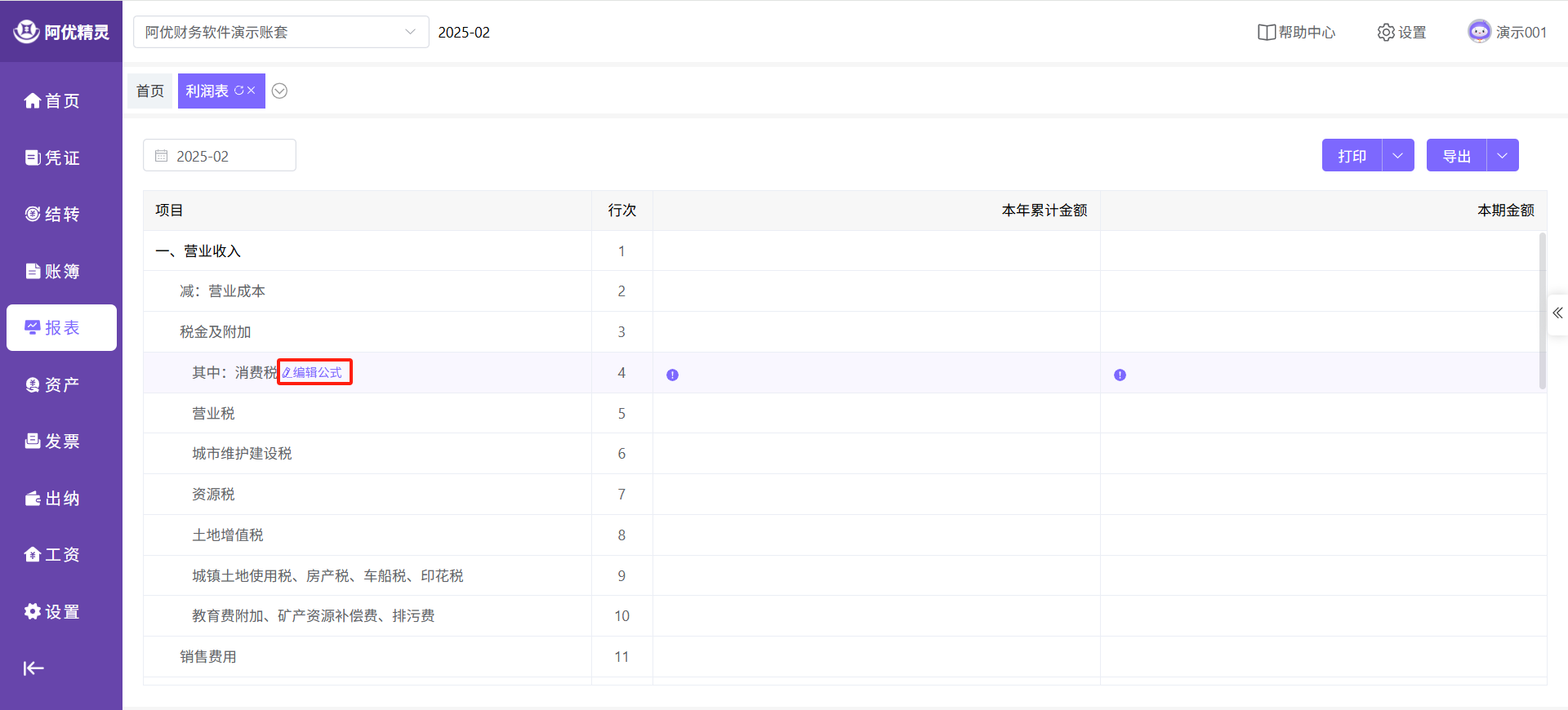
Task: Click the refresh icon on 利润表 tab
Action: pos(238,91)
